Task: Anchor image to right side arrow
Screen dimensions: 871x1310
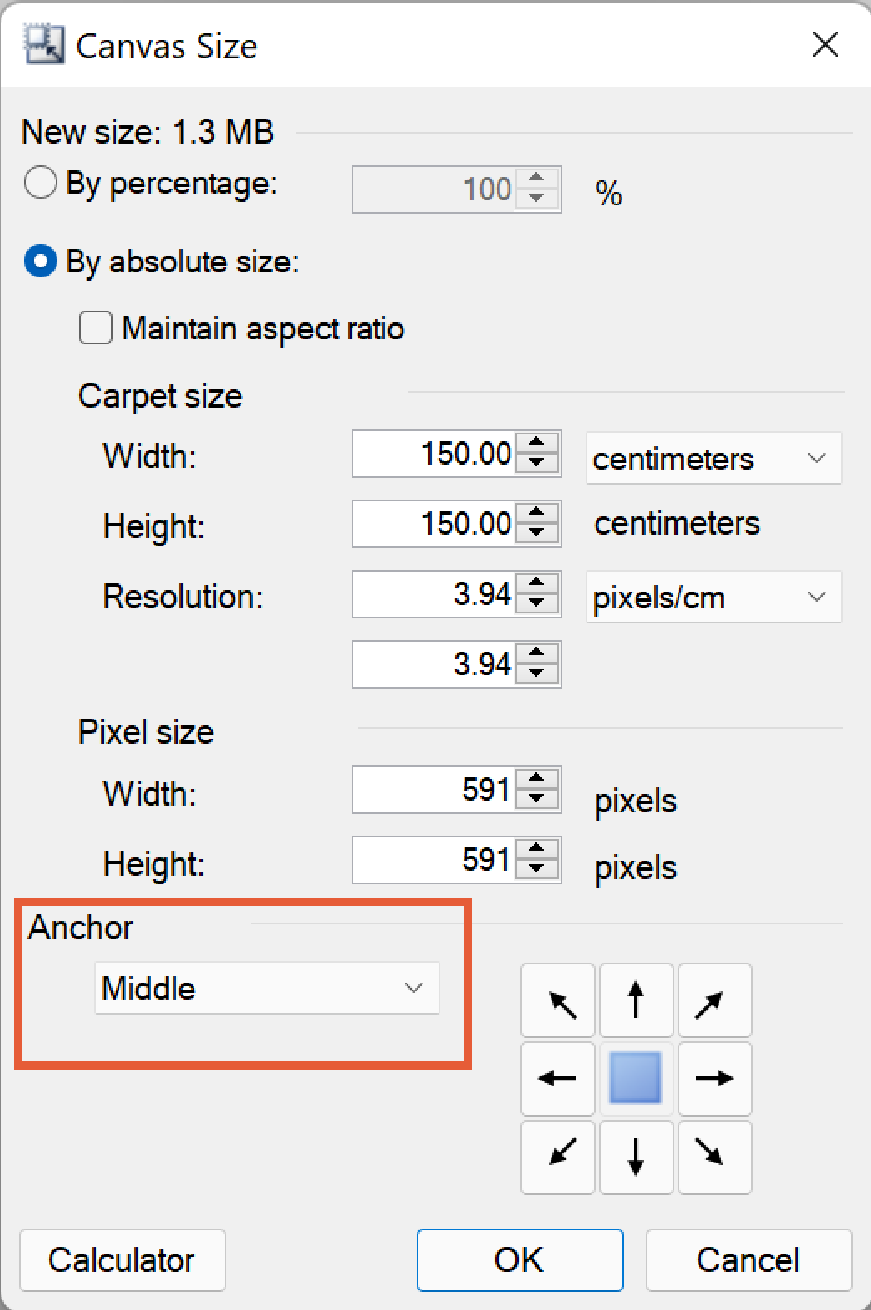Action: [x=714, y=1078]
